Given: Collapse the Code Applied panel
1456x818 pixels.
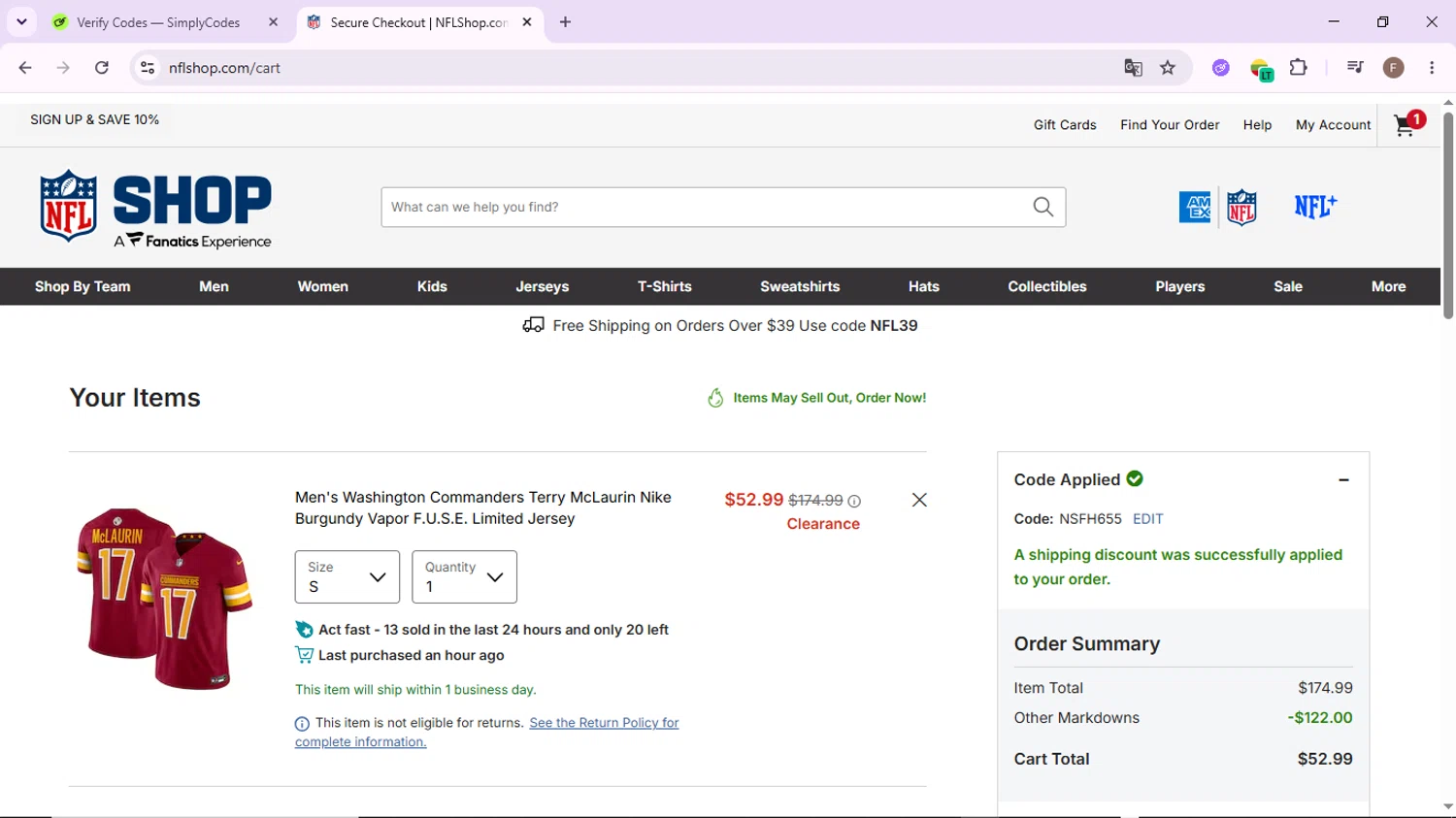Looking at the screenshot, I should pyautogui.click(x=1343, y=480).
